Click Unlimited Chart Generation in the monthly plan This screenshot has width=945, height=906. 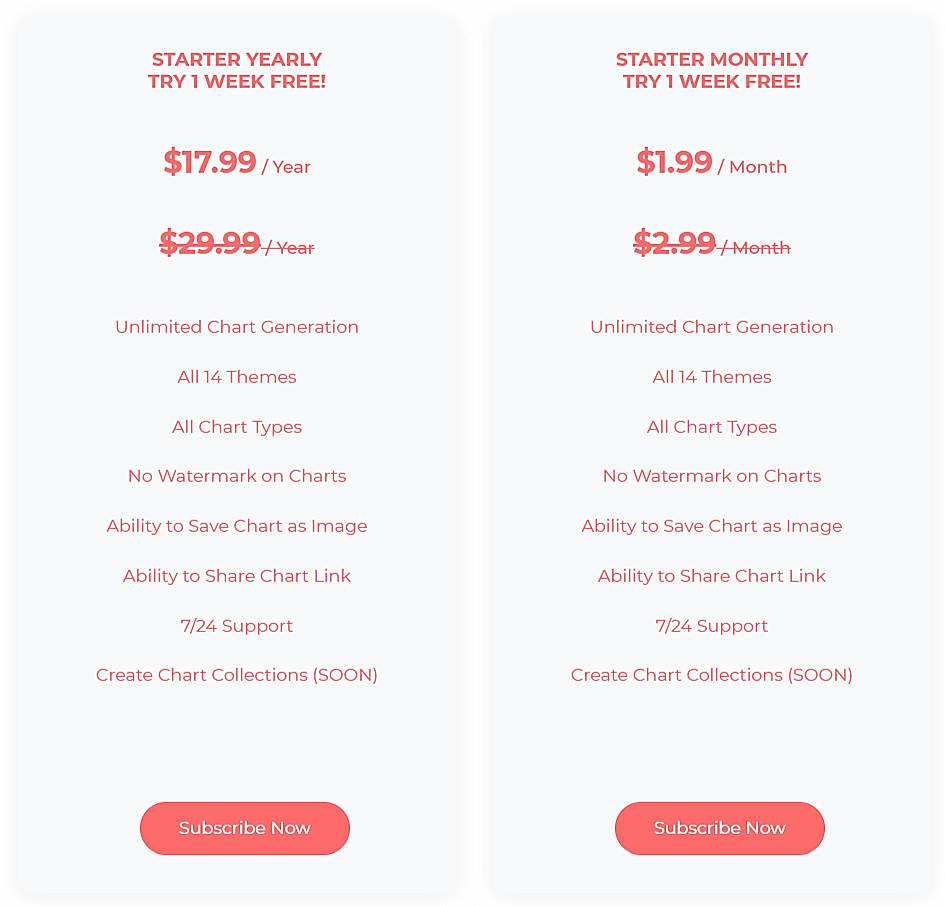711,327
